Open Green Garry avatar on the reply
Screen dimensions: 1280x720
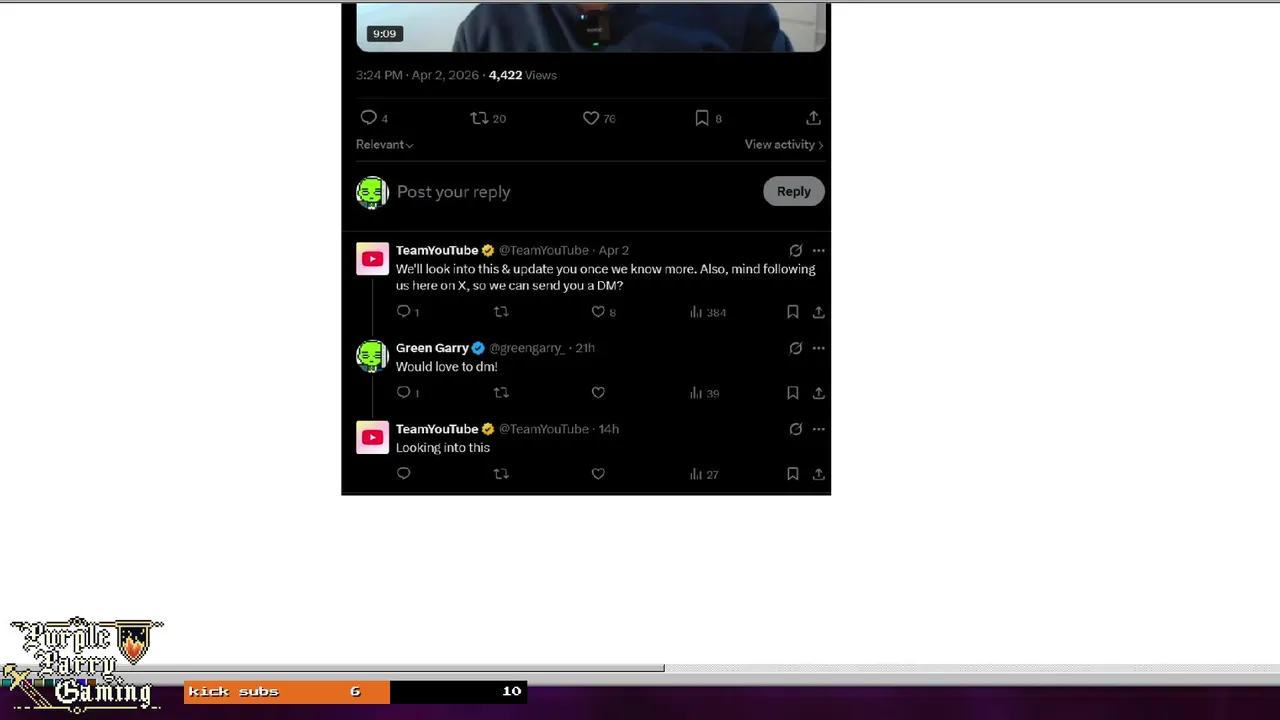coord(372,356)
